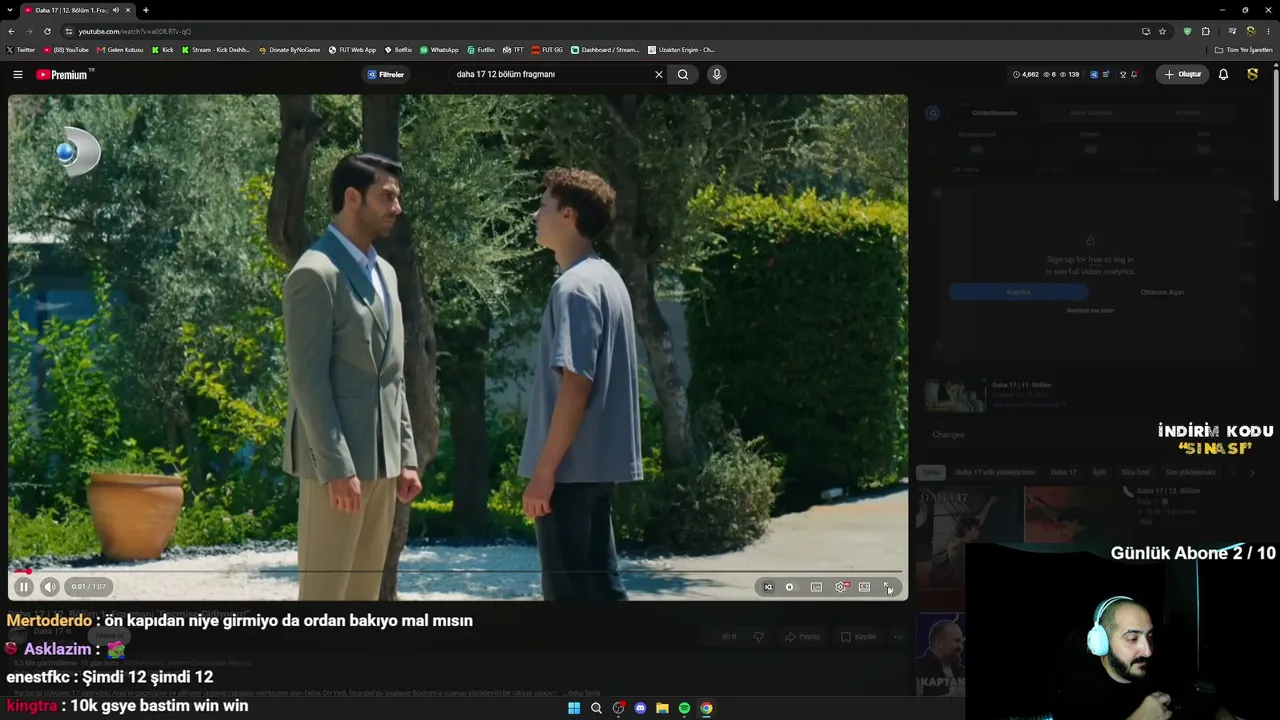
Task: Mute the video using the speaker icon
Action: [50, 587]
